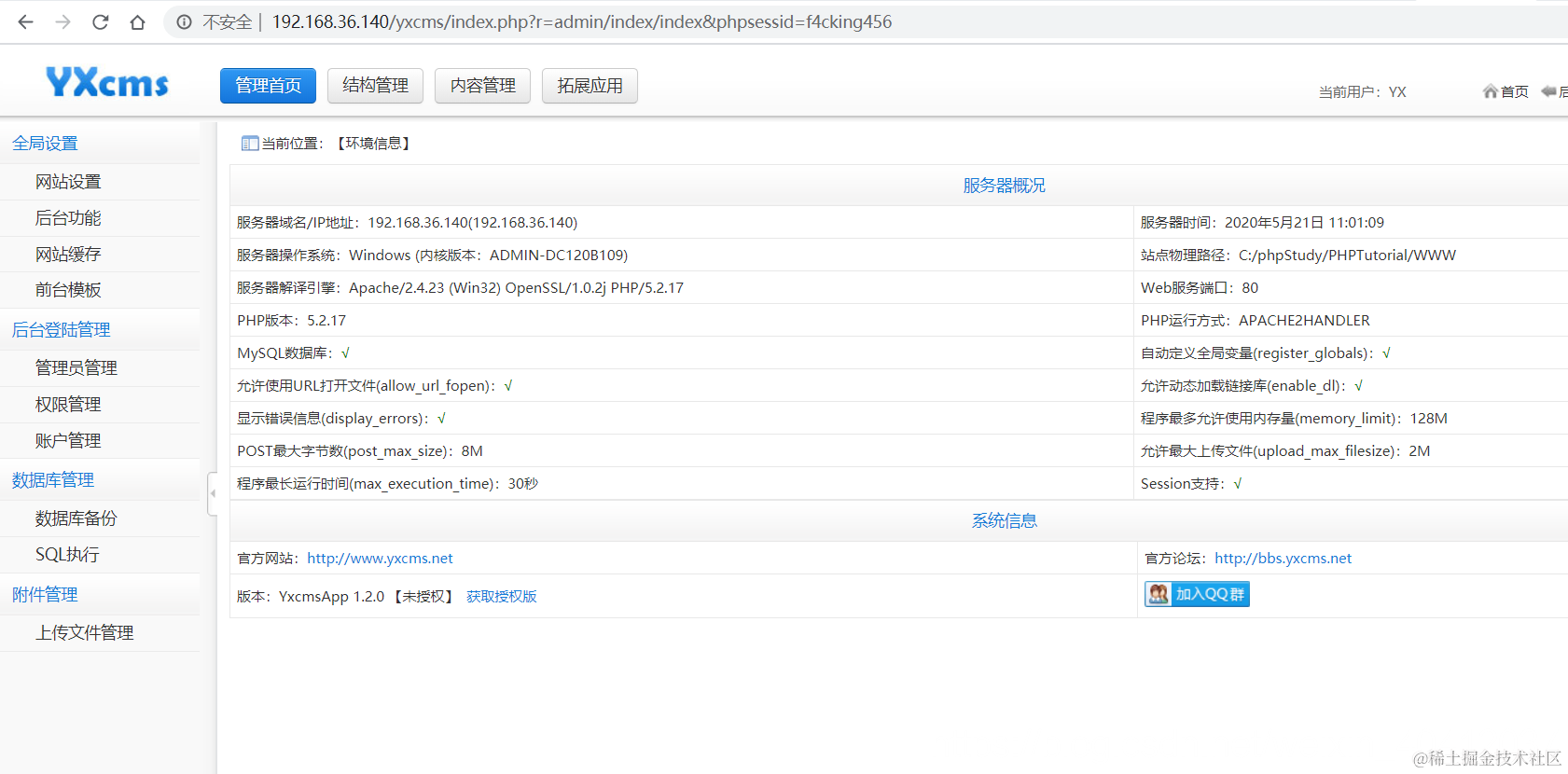Go back with the browser back arrow
The image size is (1568, 774).
pos(26,21)
